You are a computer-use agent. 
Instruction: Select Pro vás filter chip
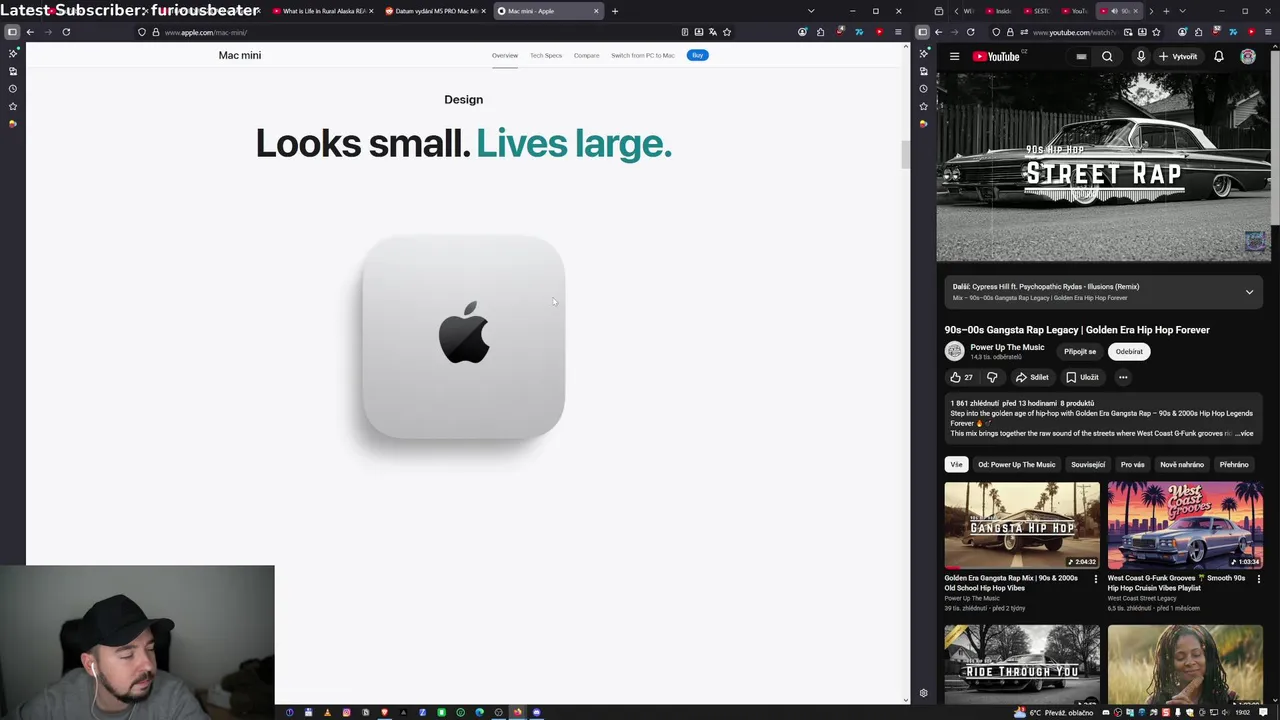(x=1133, y=464)
